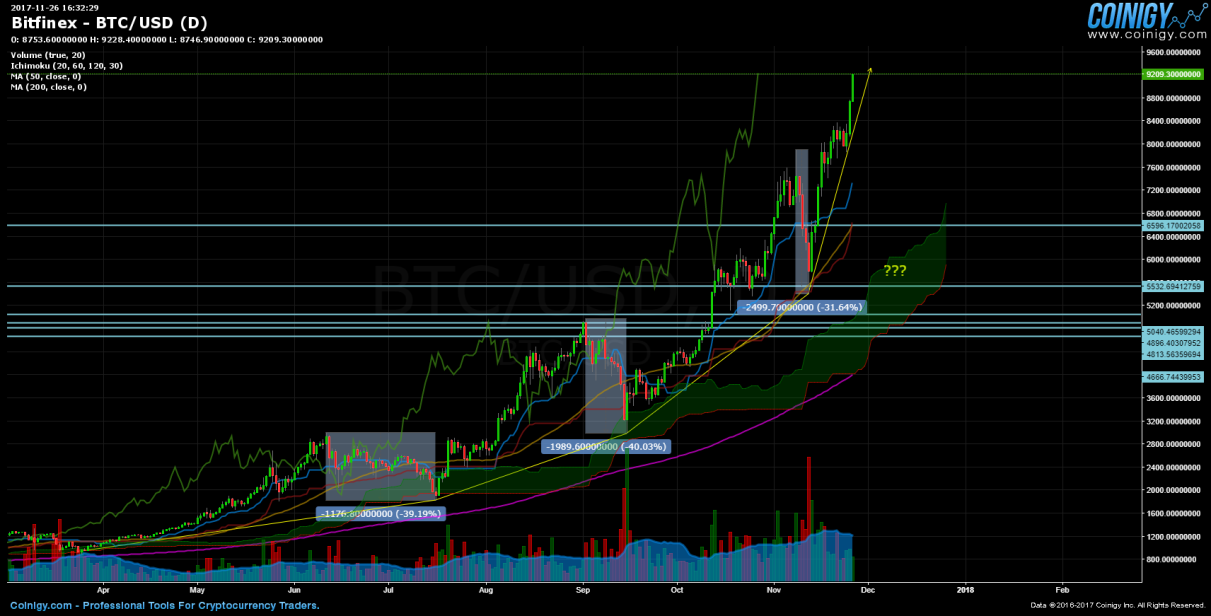Click the 4666.74439953 horizontal line price tag

coord(1172,376)
